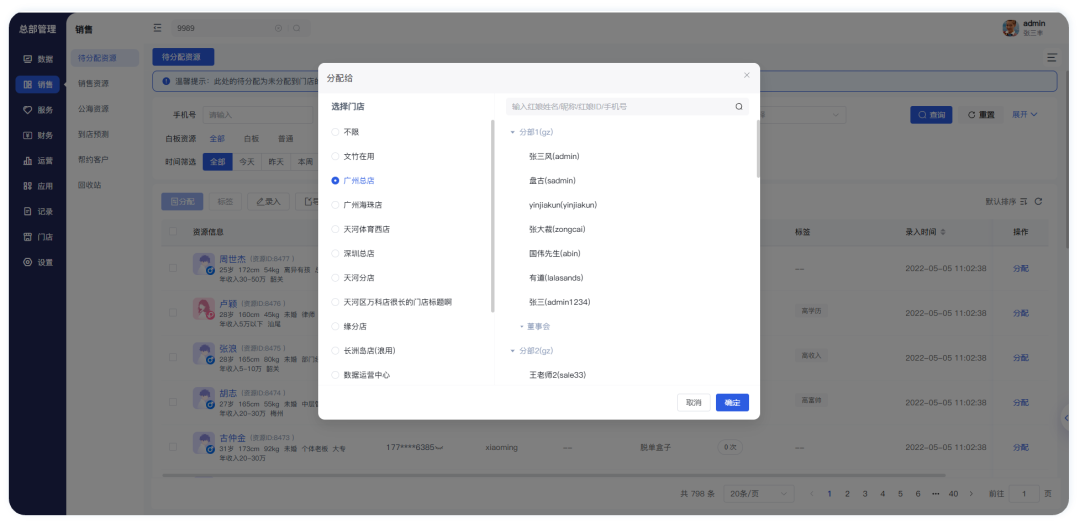Screen dimensions: 1080x524
Task: Click the 查询 search button
Action: [x=931, y=115]
